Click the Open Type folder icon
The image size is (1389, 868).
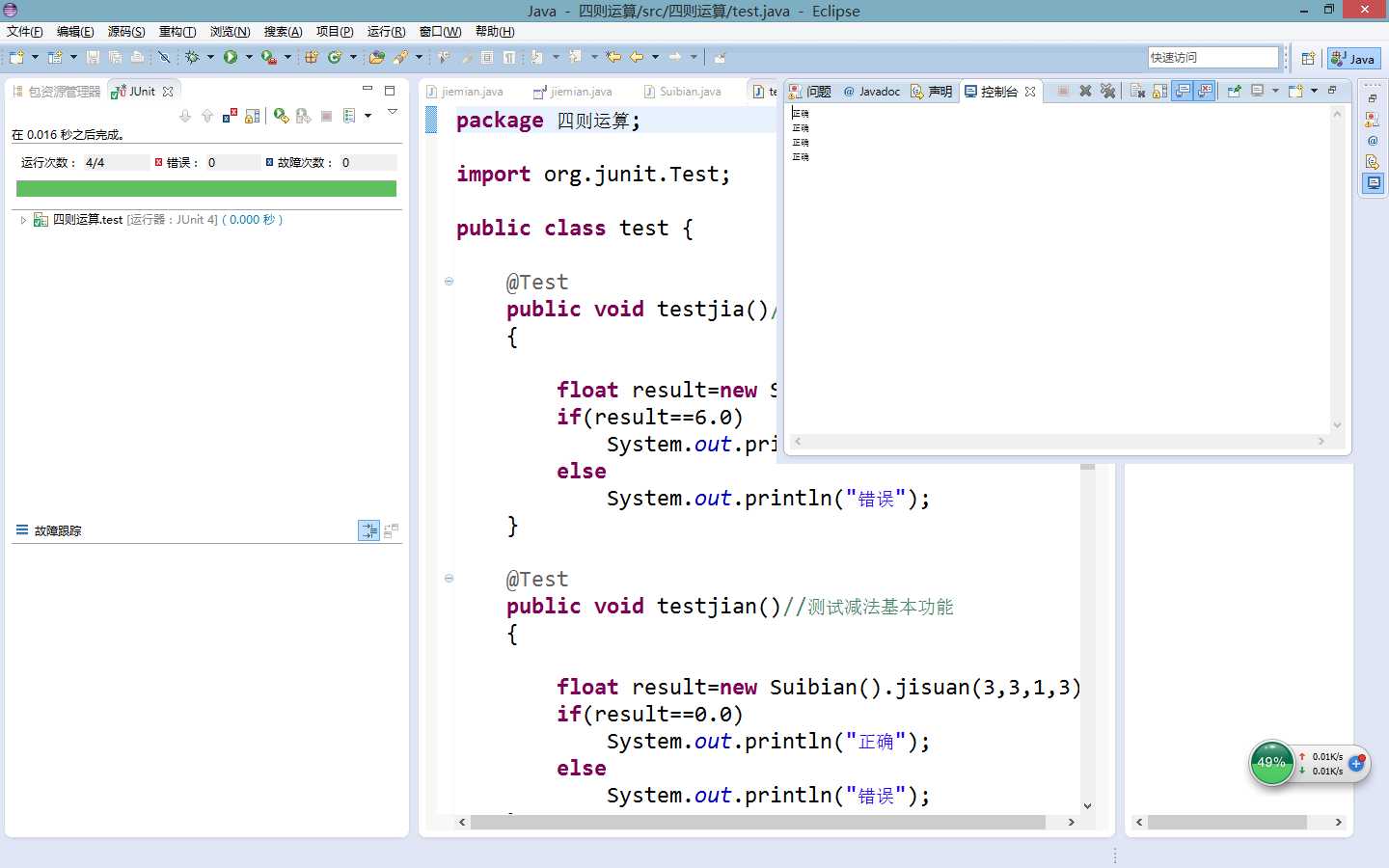(x=377, y=57)
